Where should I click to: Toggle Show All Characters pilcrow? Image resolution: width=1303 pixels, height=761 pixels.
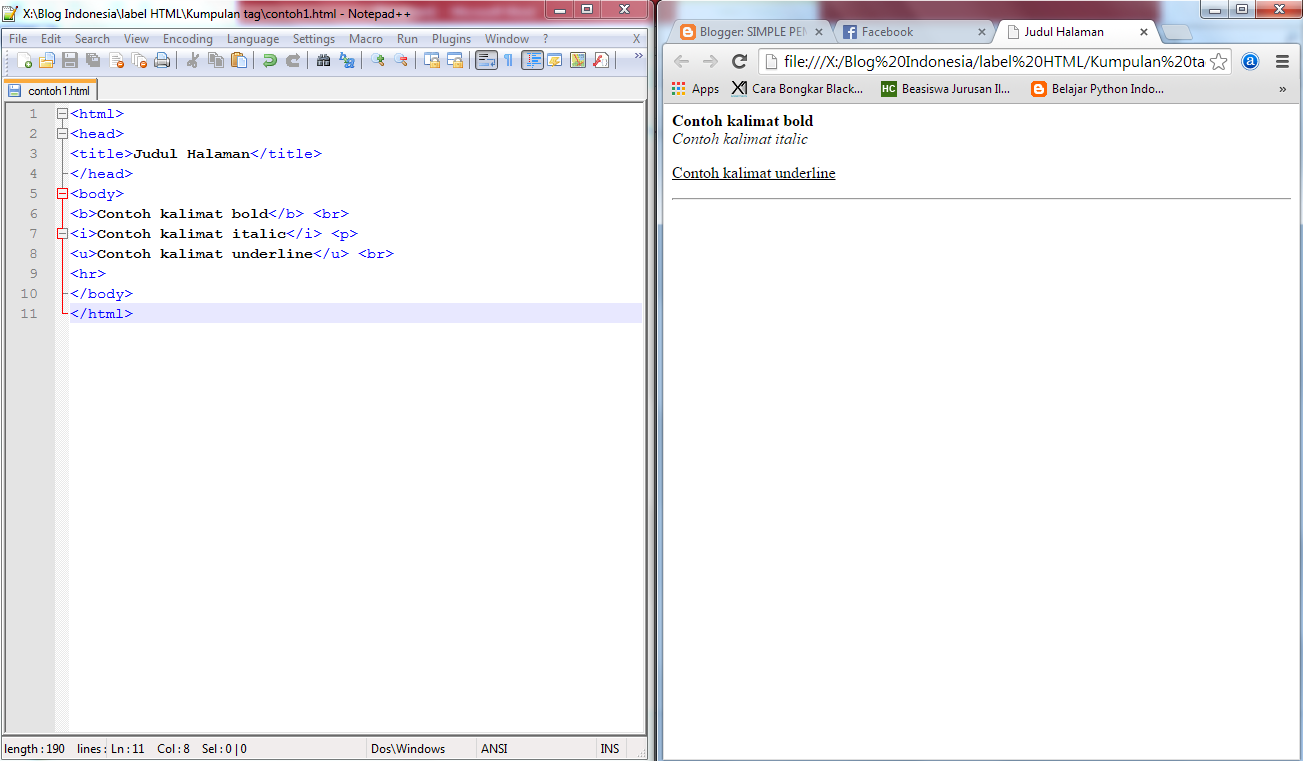click(509, 61)
